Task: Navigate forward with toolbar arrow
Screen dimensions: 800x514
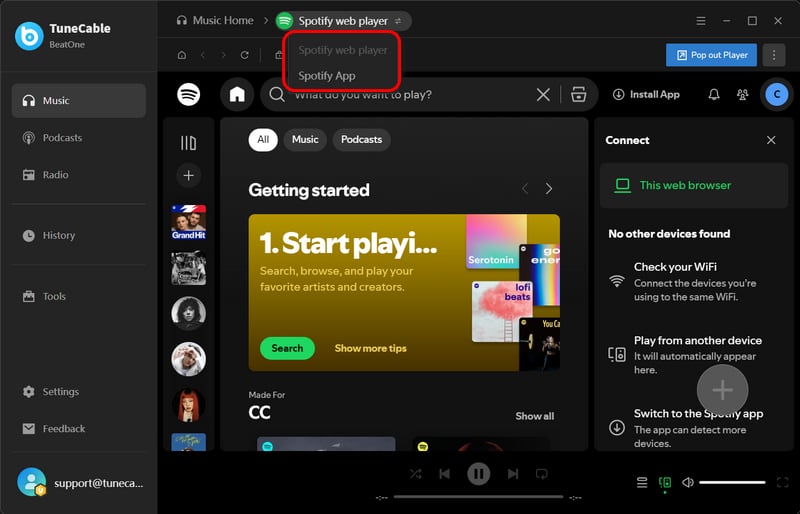Action: [223, 55]
